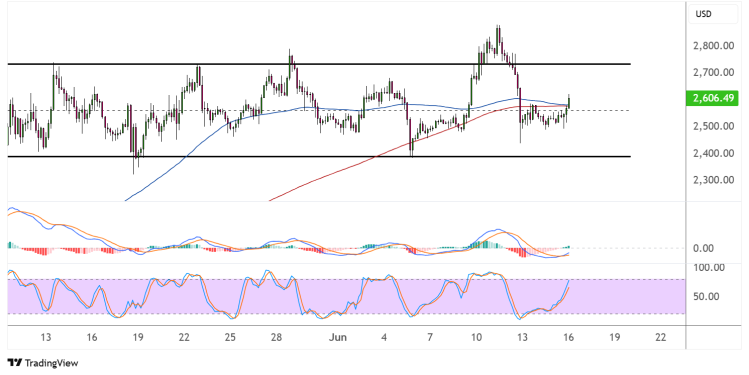The height and width of the screenshot is (375, 749).
Task: Click the stochastic 50.00 axis label
Action: [706, 297]
